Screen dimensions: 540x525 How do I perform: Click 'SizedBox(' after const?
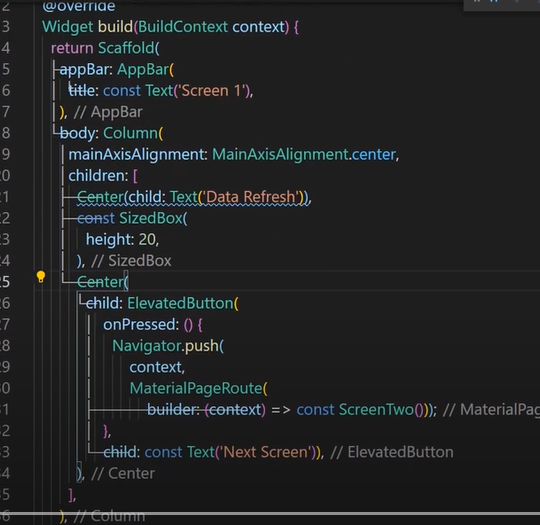[153, 218]
